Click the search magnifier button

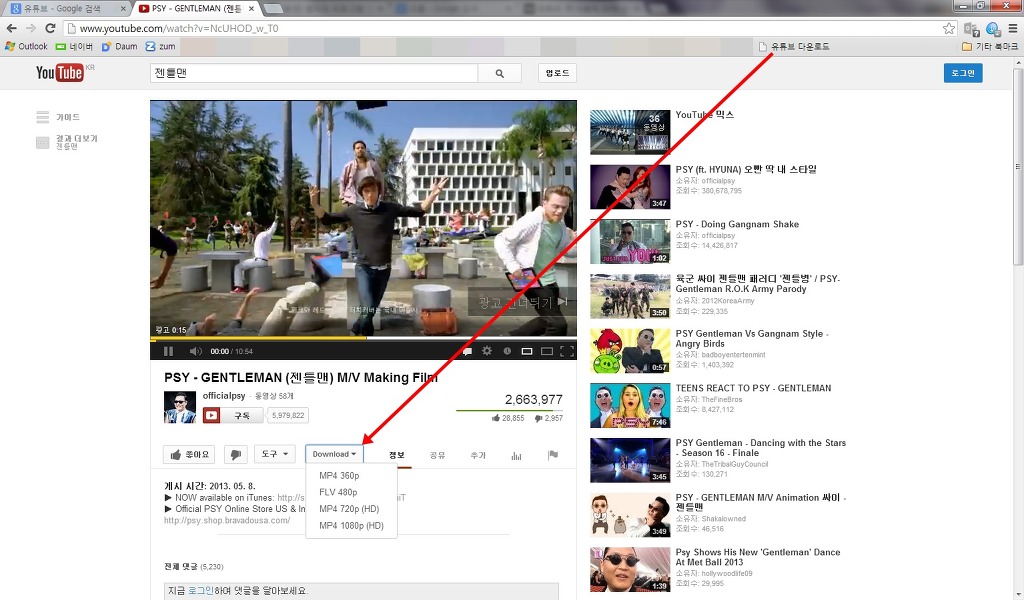[x=500, y=73]
